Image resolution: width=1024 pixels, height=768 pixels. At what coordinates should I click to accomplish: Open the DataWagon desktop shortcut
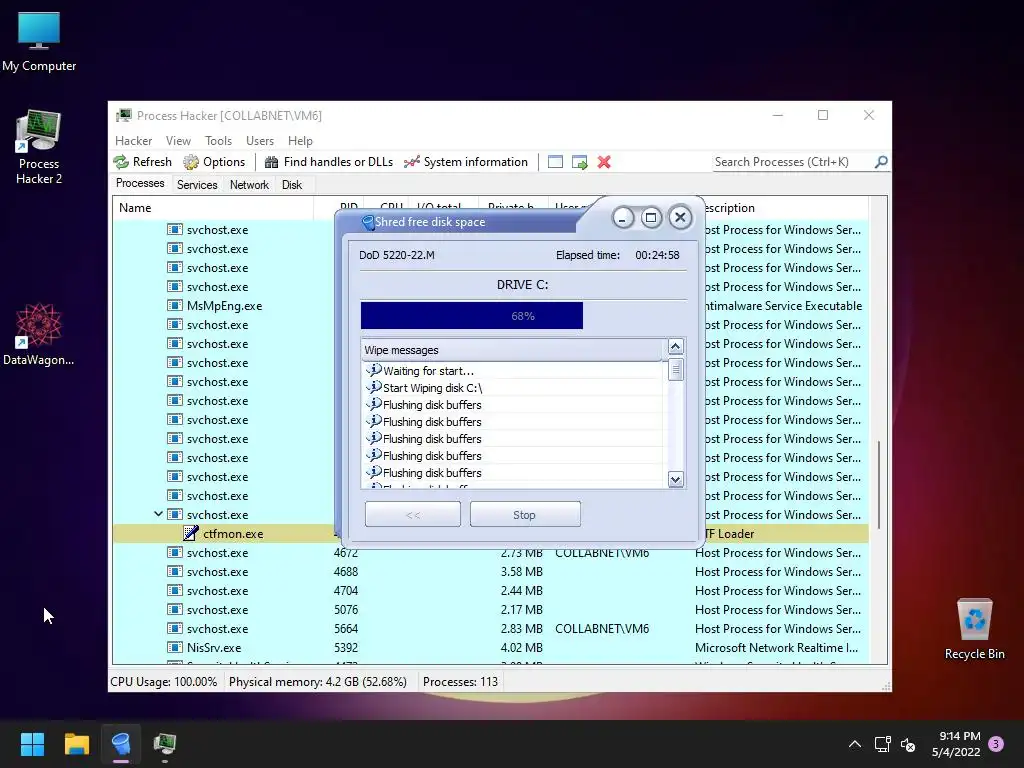(39, 334)
